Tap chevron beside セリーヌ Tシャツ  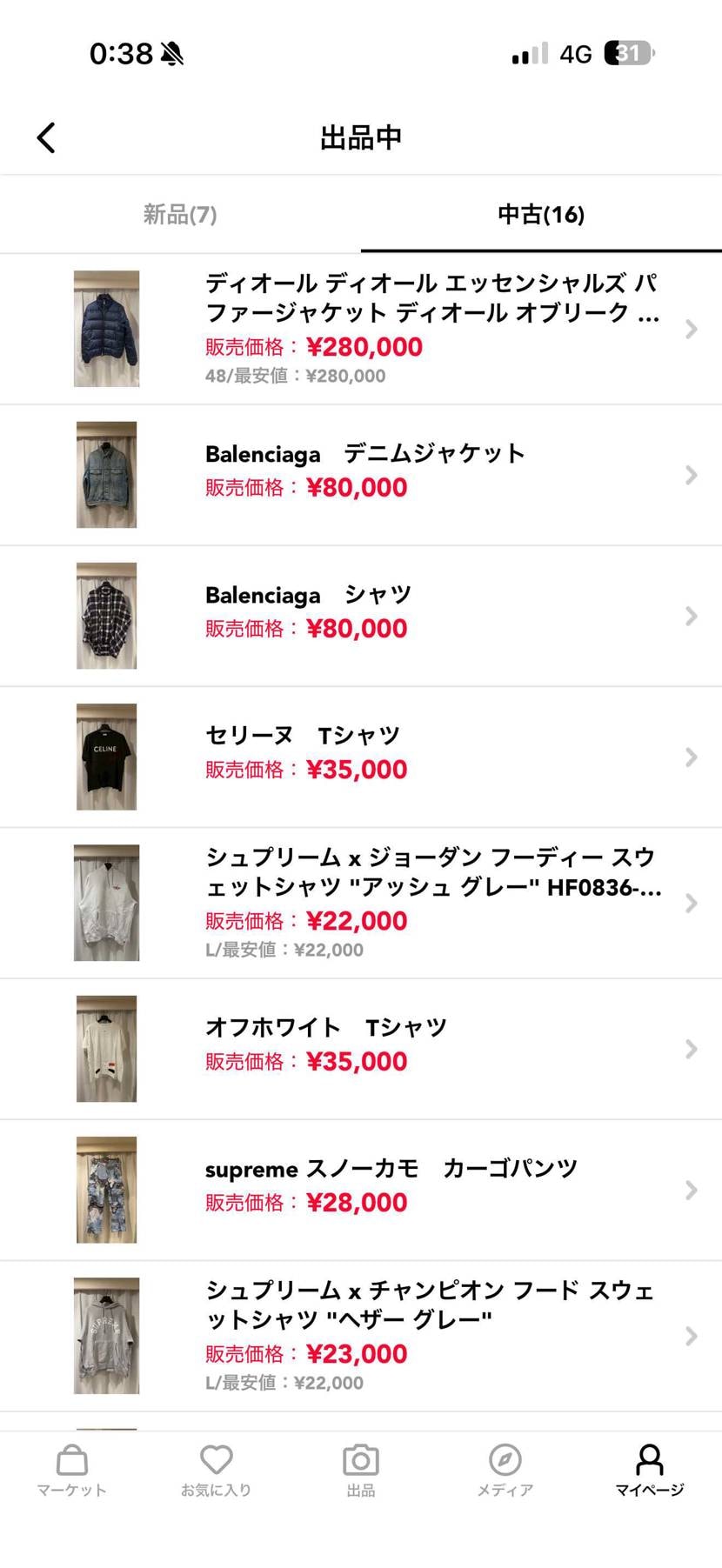692,757
